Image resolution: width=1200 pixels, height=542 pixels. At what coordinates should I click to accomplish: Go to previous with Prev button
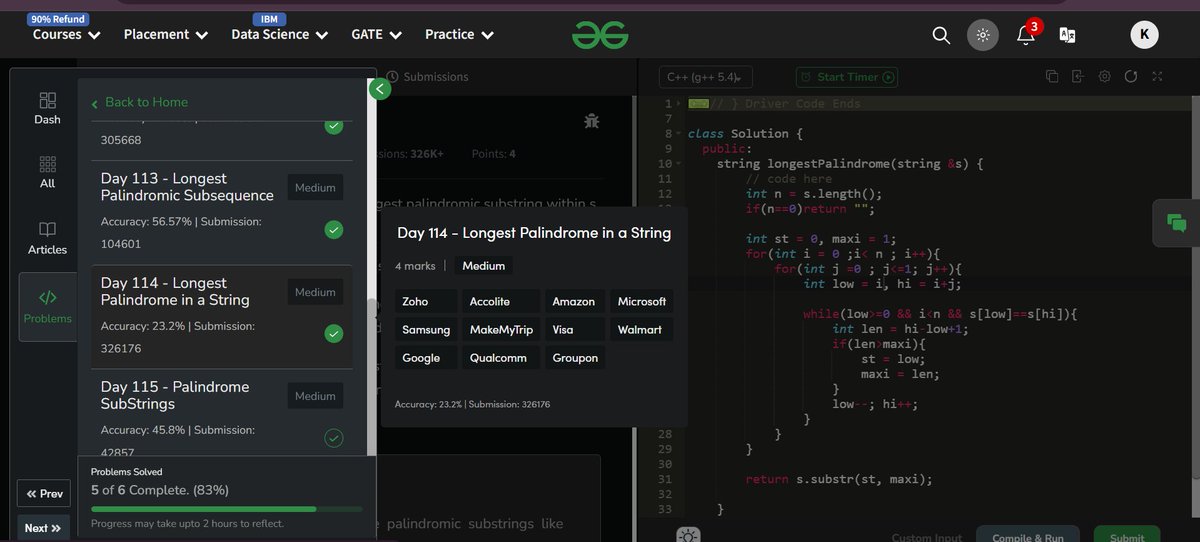tap(44, 494)
